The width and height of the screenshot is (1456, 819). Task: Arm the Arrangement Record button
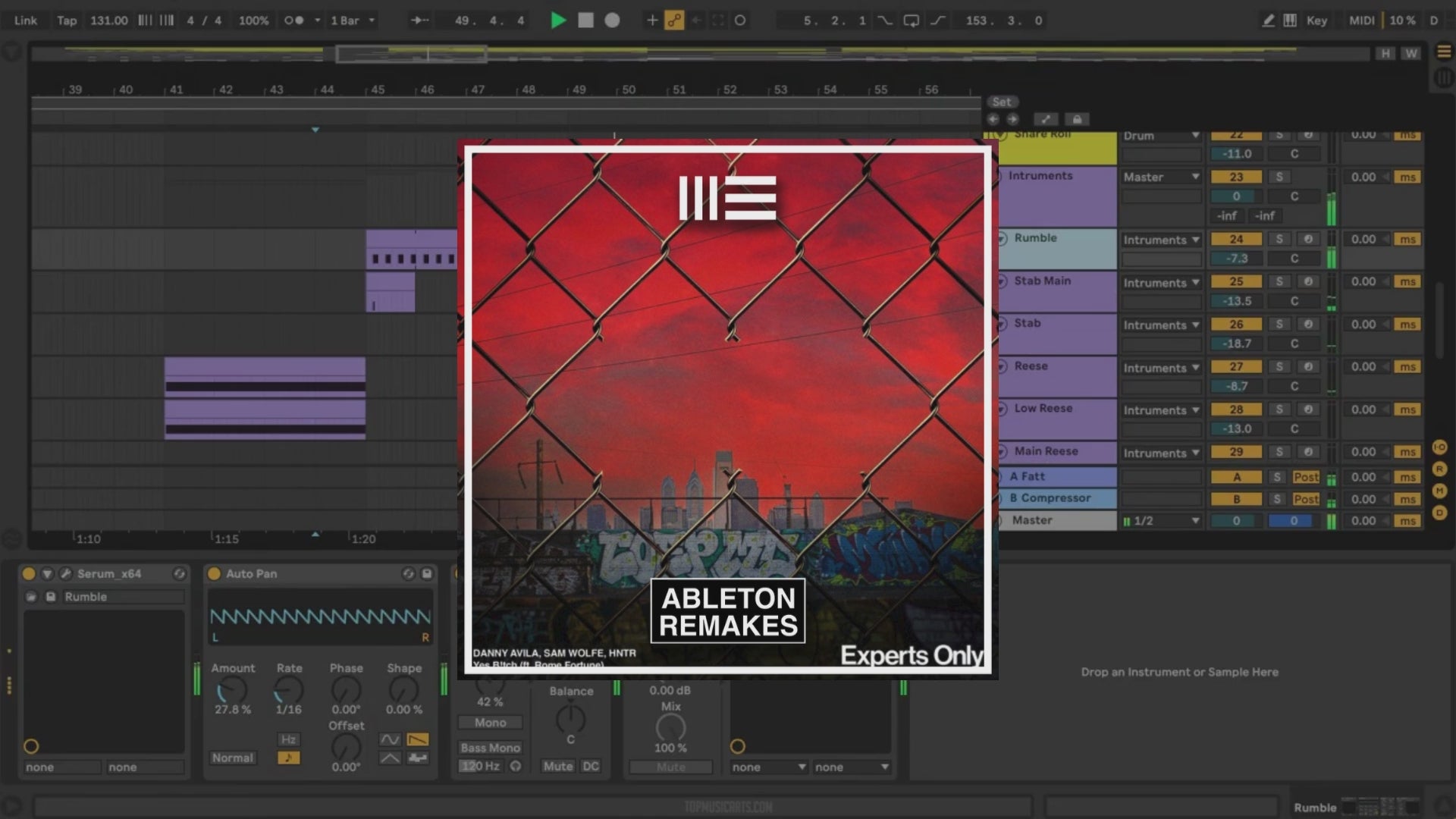(612, 20)
